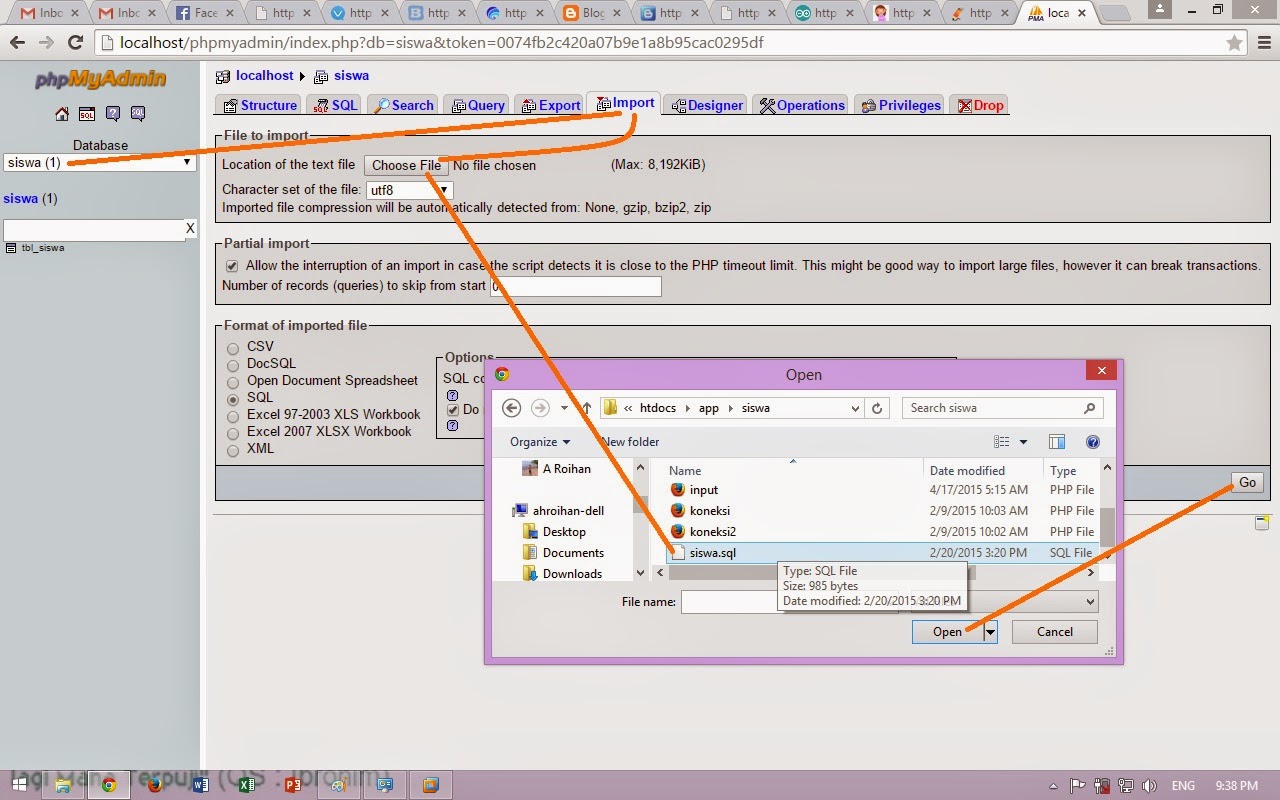Image resolution: width=1280 pixels, height=800 pixels.
Task: Click the Search siswa input field
Action: 1000,407
